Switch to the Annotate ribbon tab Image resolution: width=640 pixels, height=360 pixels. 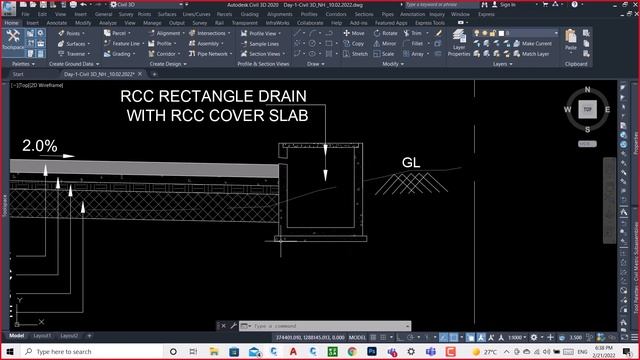[57, 23]
